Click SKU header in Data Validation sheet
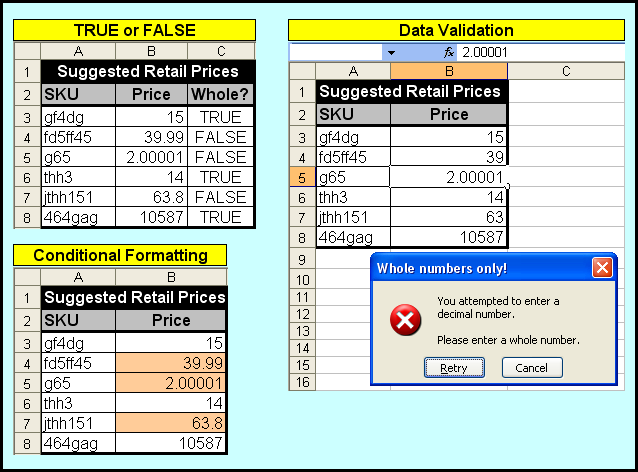Screen dimensions: 638x472 [353, 114]
